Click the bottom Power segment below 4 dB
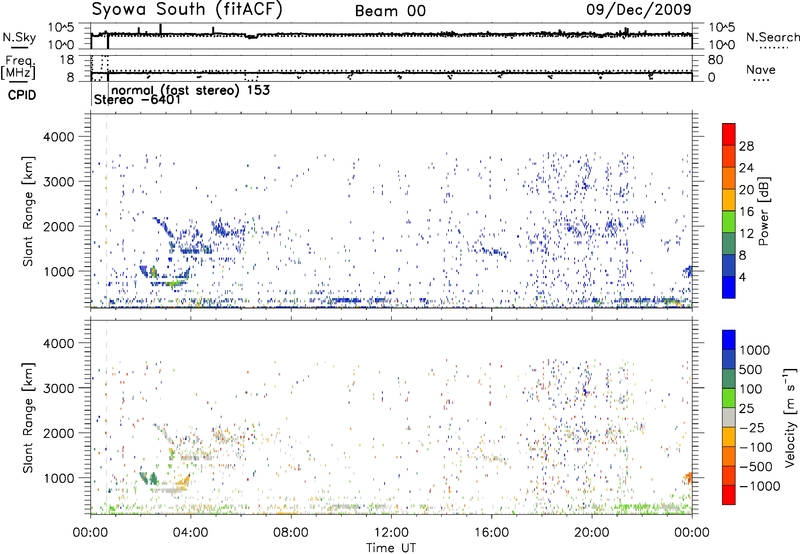800x554 pixels. pos(729,288)
